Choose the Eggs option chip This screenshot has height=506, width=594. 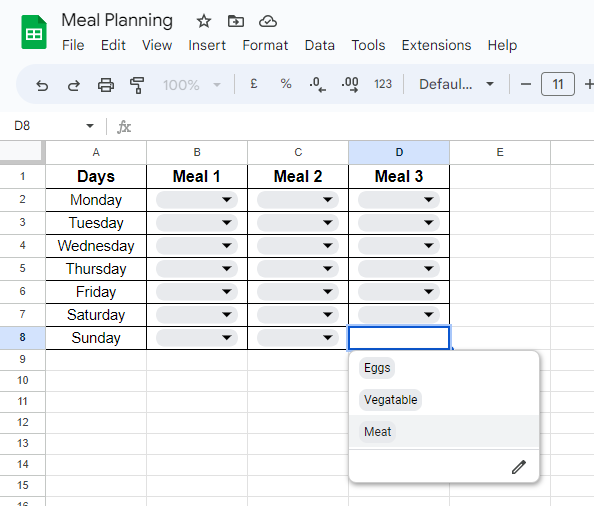pos(377,368)
